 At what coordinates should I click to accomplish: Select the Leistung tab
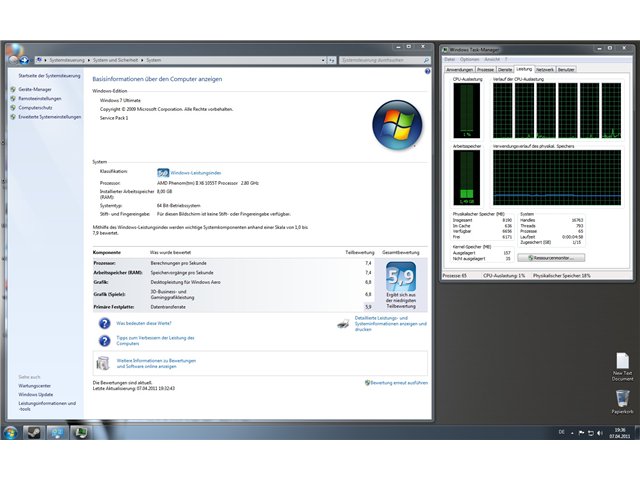click(x=524, y=69)
